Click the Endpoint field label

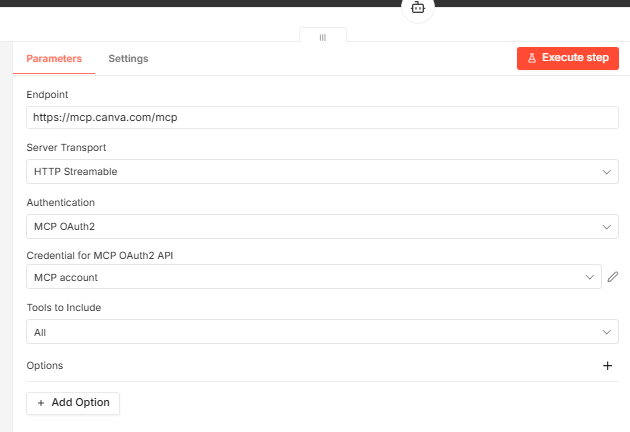47,94
